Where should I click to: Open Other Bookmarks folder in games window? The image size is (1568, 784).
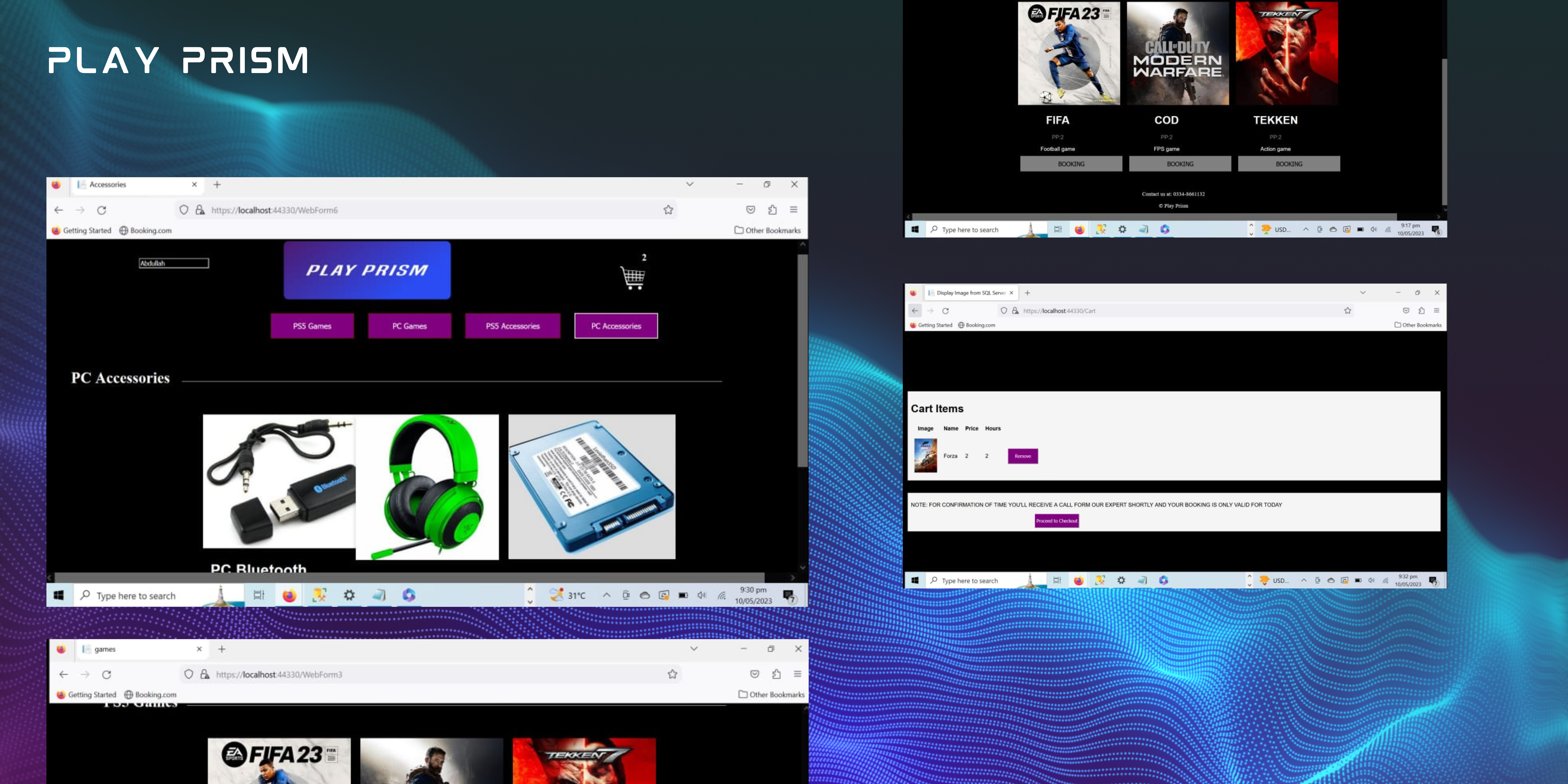772,695
